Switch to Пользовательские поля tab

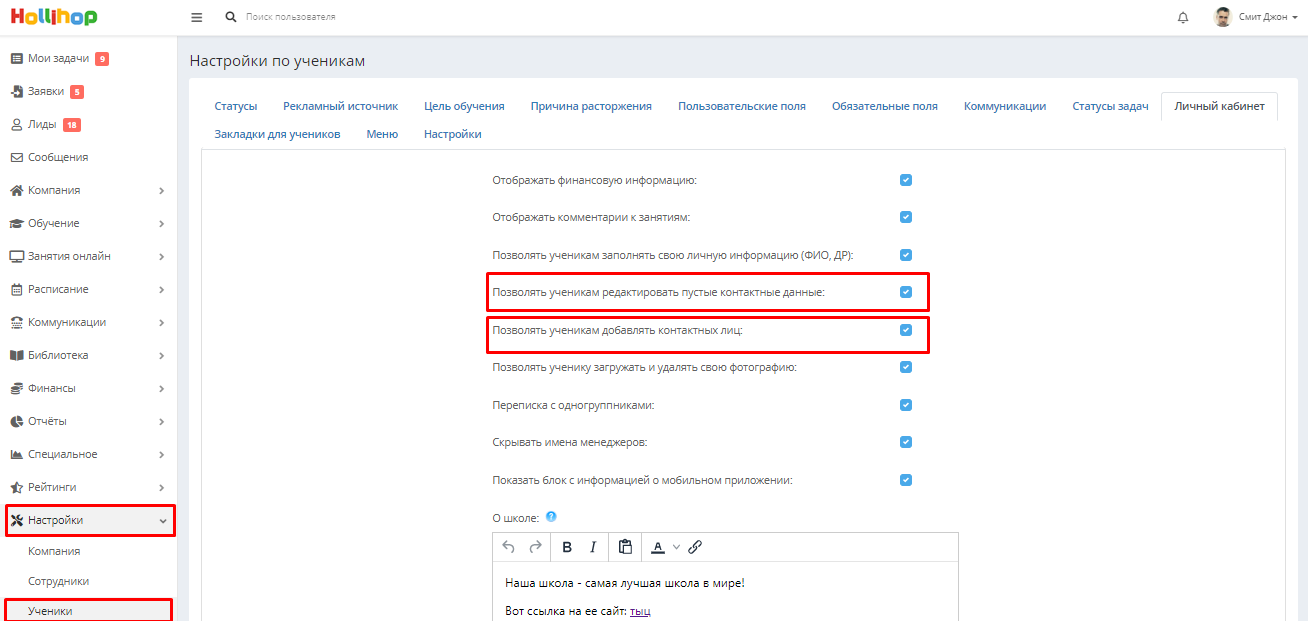click(741, 106)
